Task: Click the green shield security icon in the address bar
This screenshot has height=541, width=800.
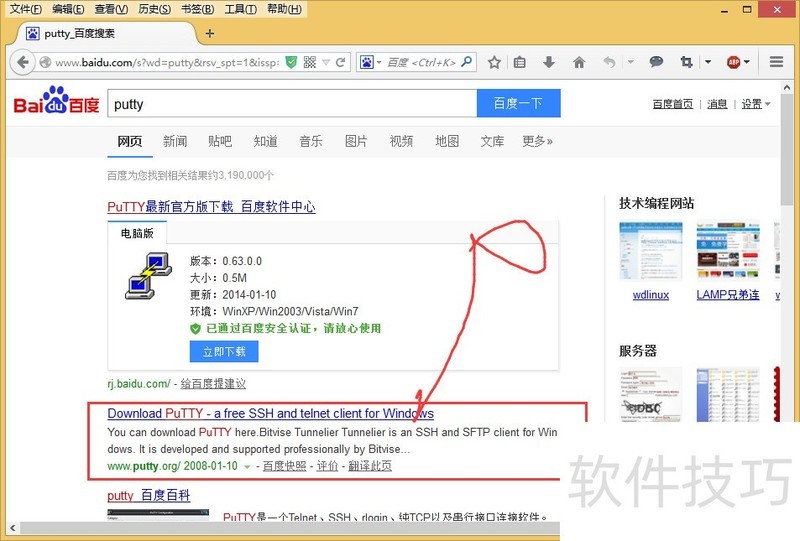Action: 291,62
